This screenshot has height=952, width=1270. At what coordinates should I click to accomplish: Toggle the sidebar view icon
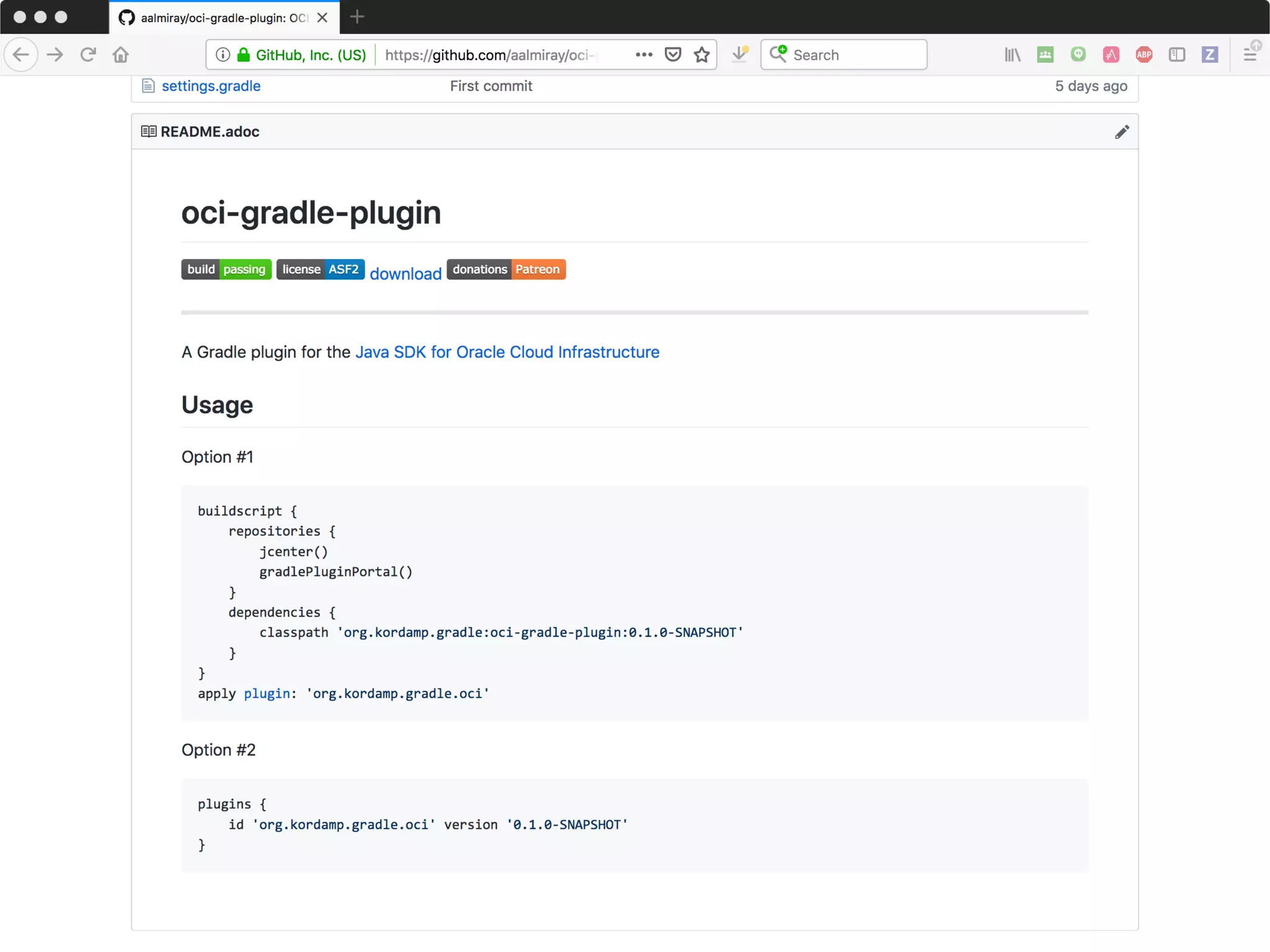(x=1176, y=55)
